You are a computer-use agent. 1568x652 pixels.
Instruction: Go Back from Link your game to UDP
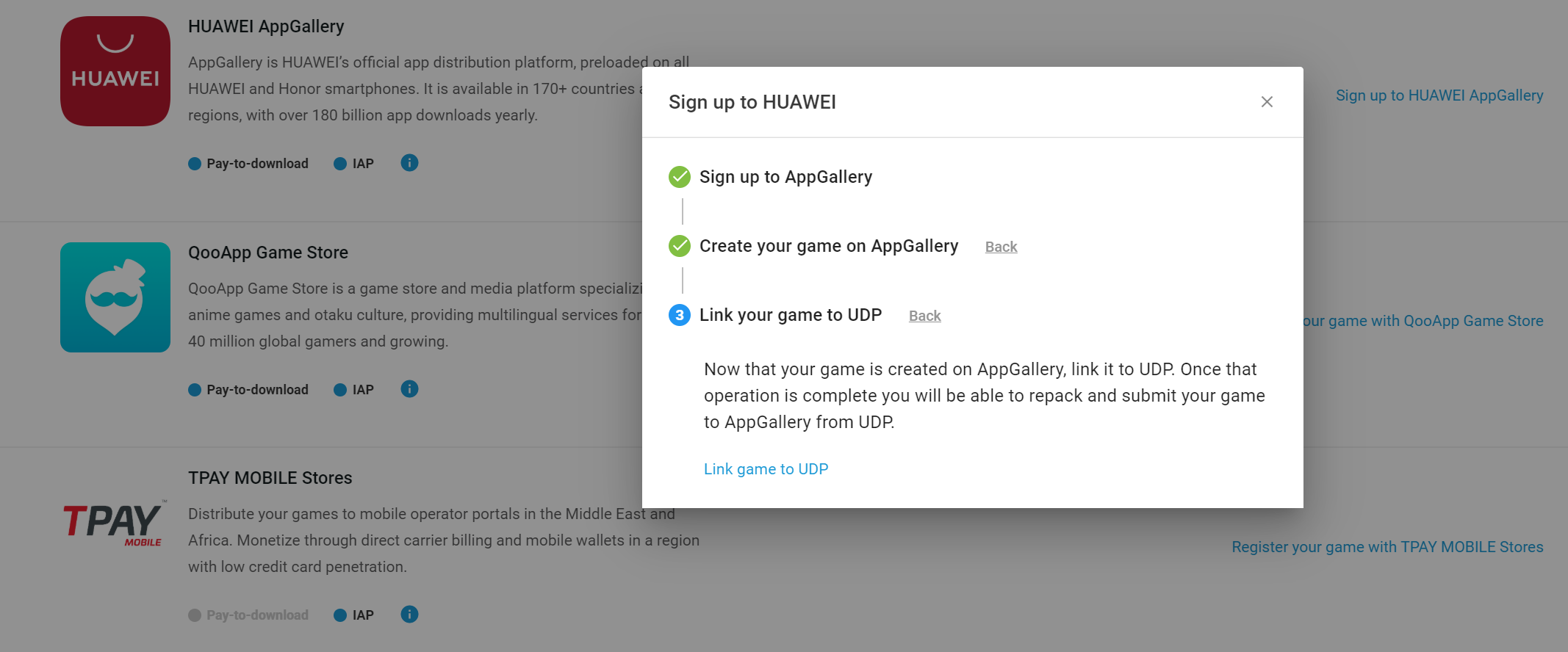(x=924, y=316)
